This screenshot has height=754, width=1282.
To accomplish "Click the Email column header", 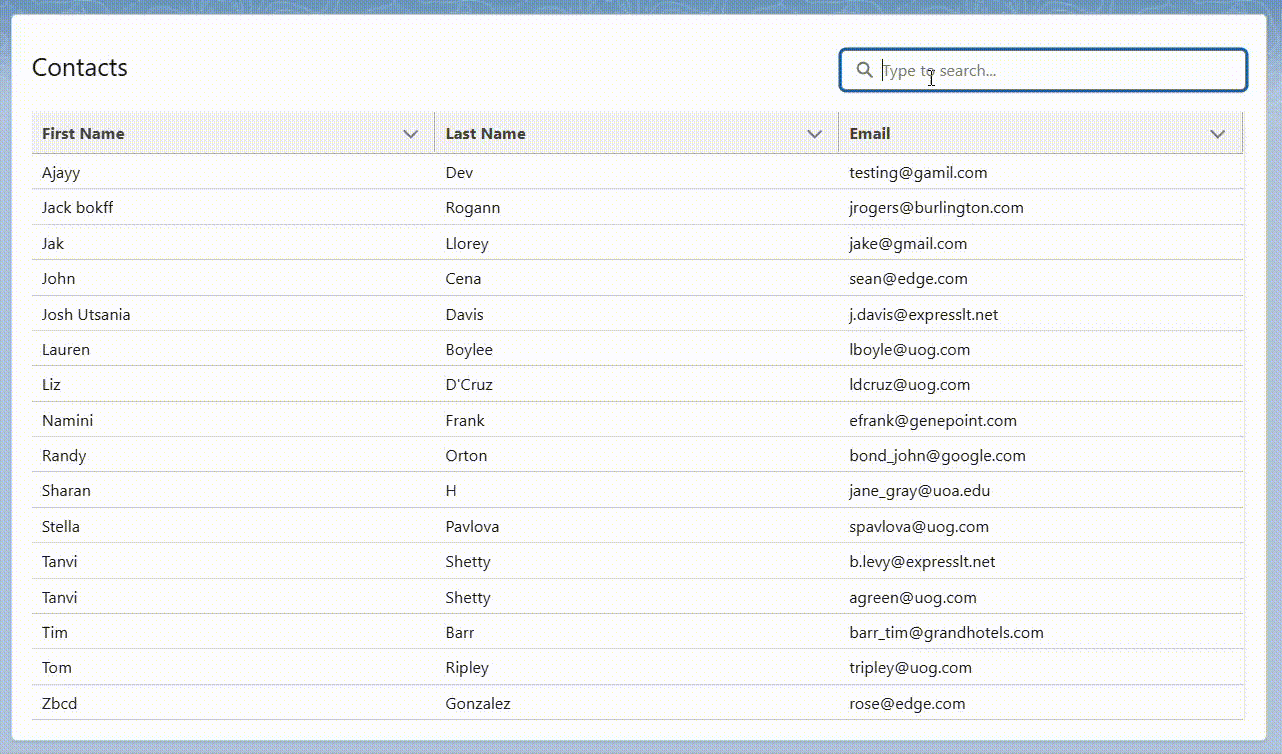I will point(869,133).
